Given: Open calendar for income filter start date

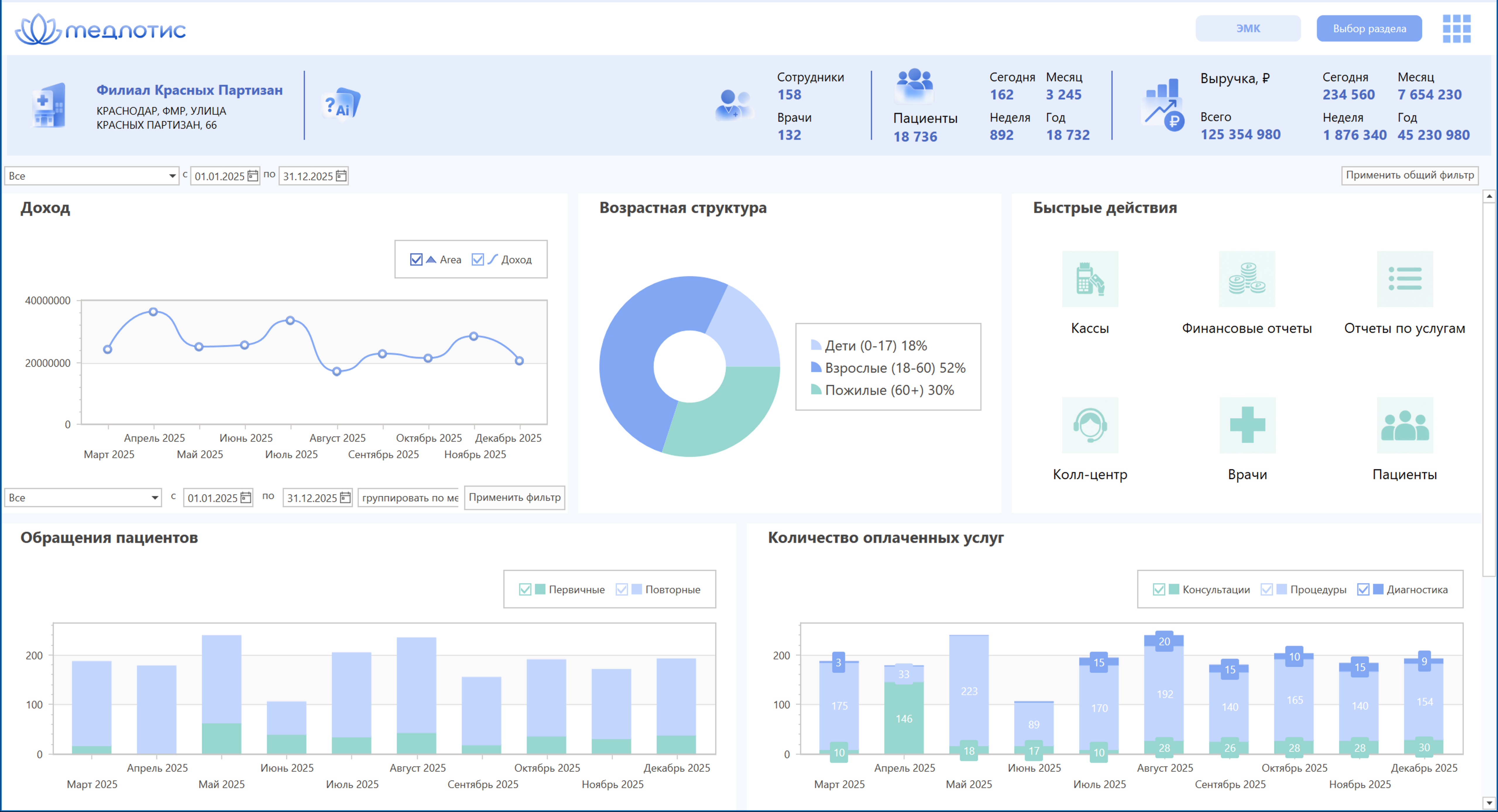Looking at the screenshot, I should click(246, 498).
